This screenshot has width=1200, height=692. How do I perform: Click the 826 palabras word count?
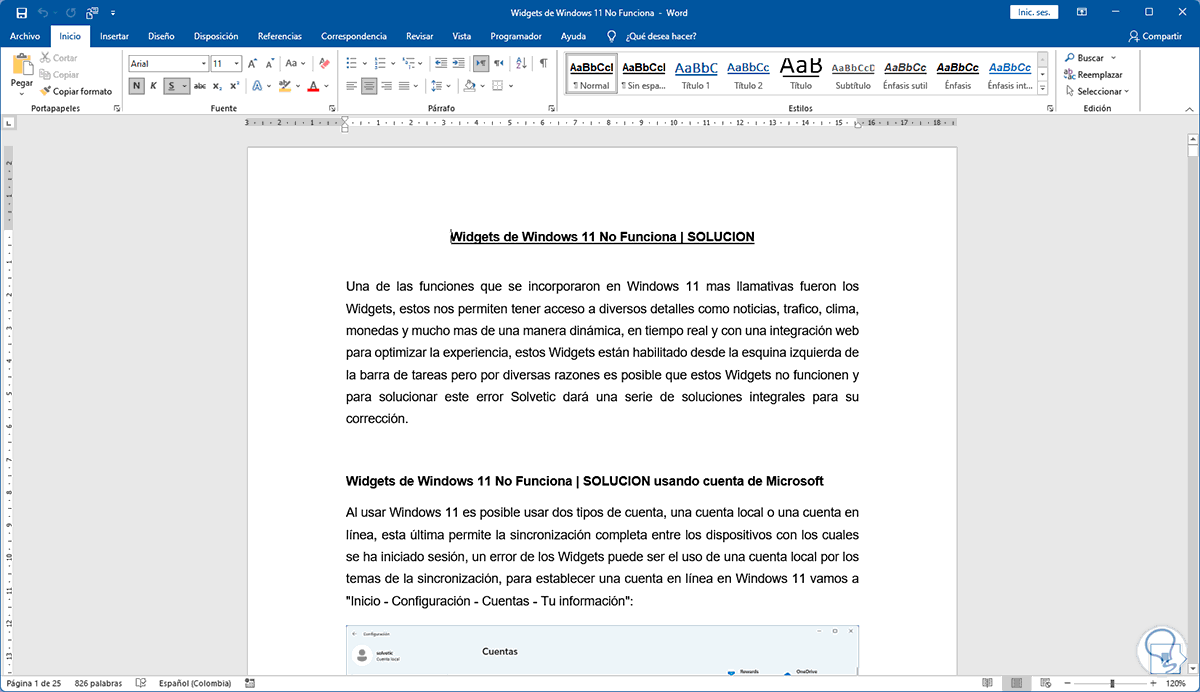tap(98, 683)
